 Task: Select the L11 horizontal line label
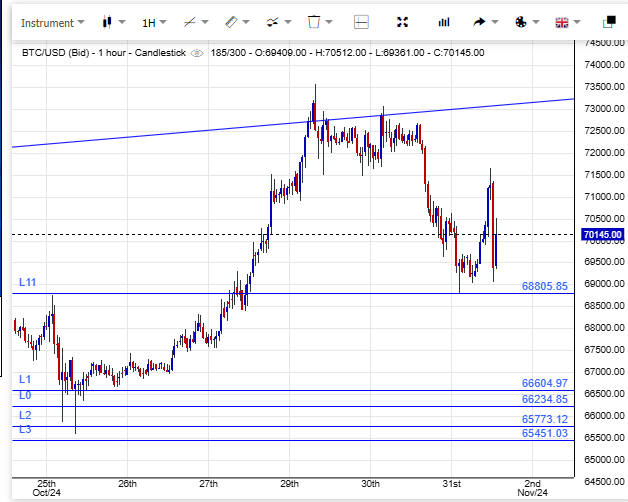pyautogui.click(x=28, y=282)
